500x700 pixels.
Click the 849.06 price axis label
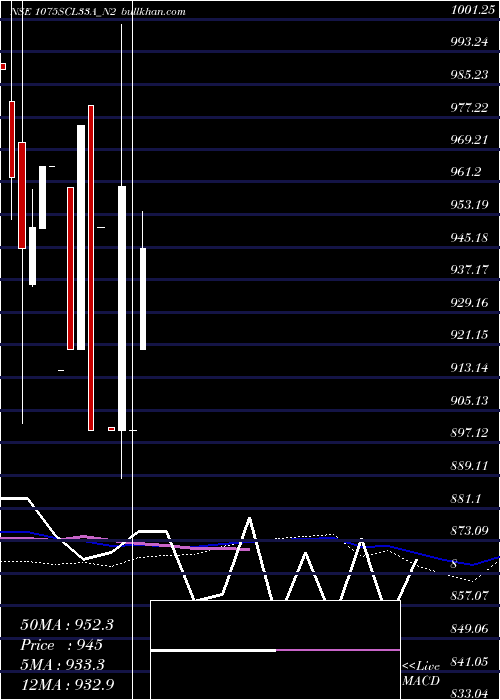(469, 629)
